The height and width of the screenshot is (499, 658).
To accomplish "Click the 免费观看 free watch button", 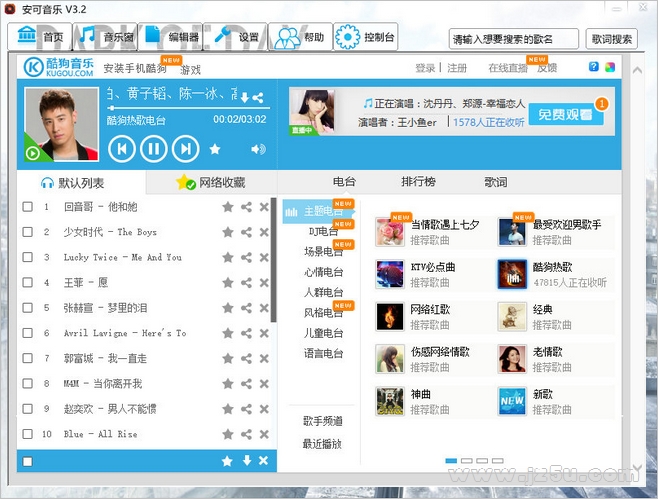I will [565, 114].
